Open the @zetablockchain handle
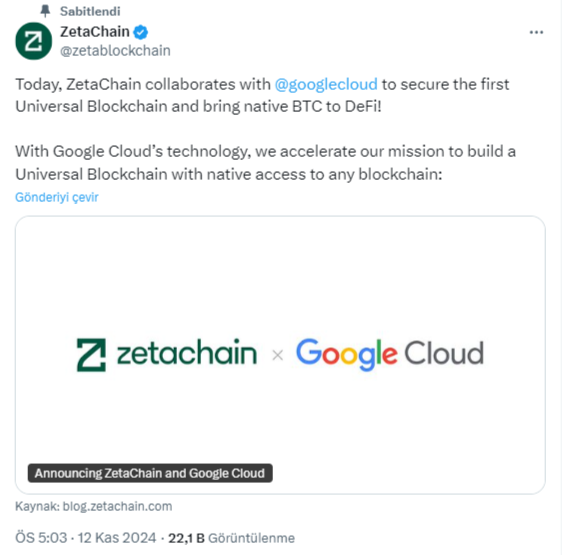Viewport: 564px width, 555px height. [115, 51]
